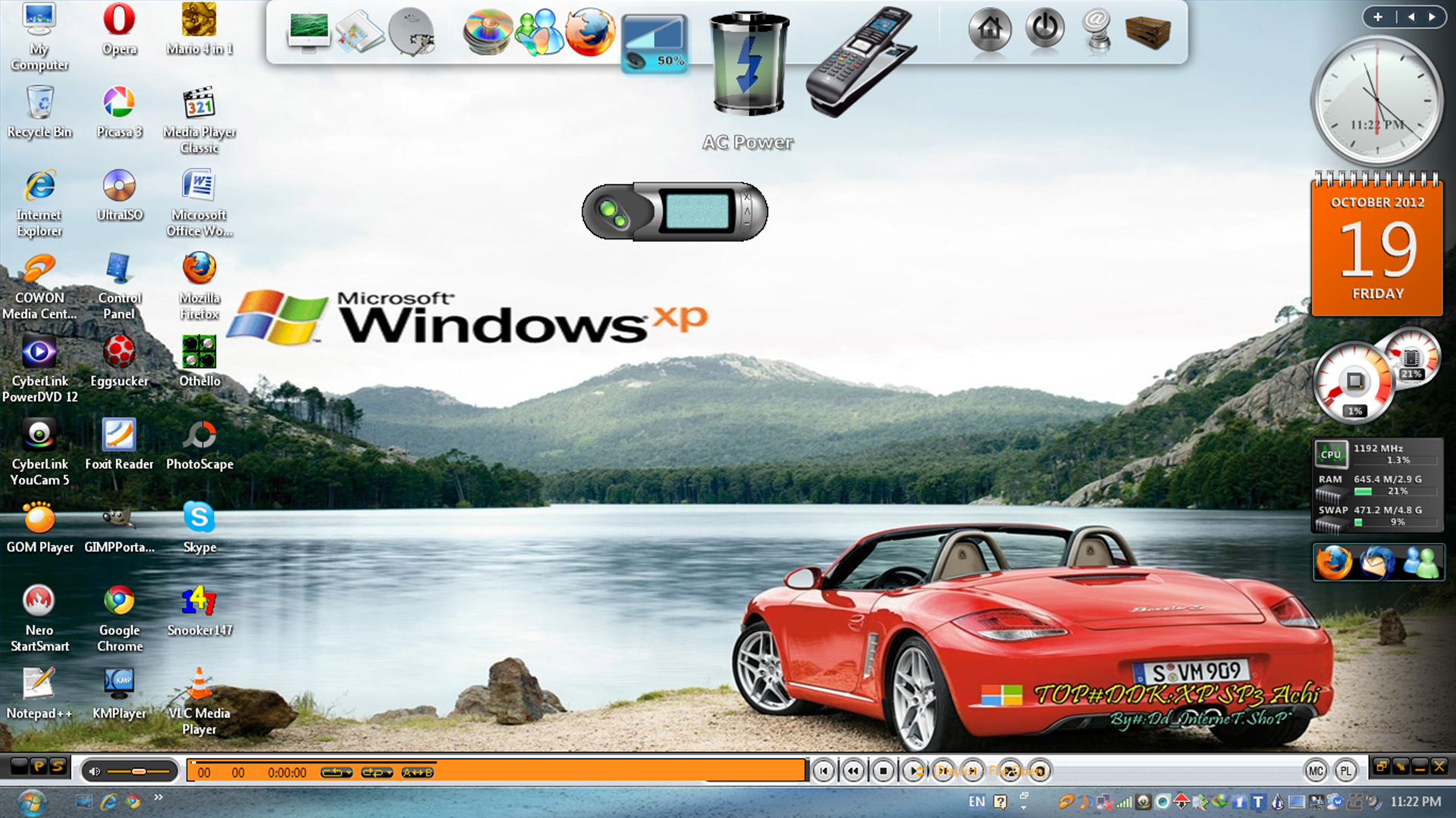Open Microsoft Office Word shortcut
The image size is (1456, 818).
click(x=199, y=203)
